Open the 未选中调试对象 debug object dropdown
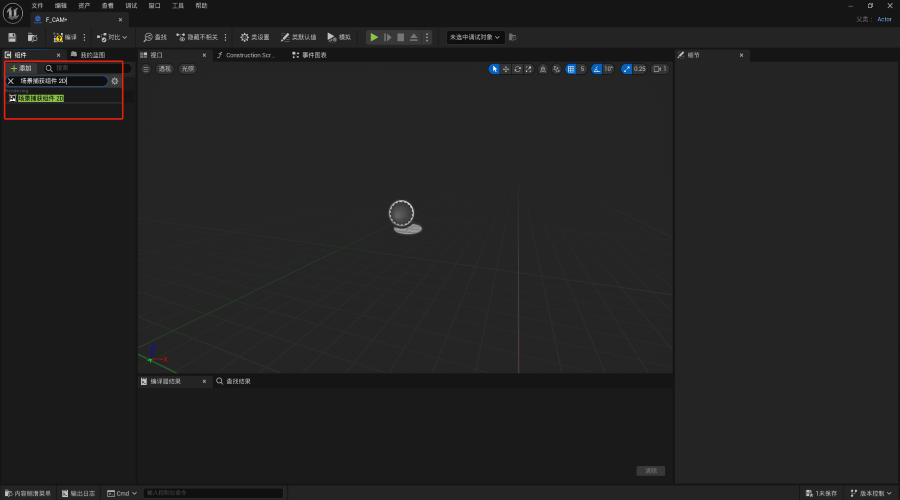The image size is (900, 500). pos(474,37)
